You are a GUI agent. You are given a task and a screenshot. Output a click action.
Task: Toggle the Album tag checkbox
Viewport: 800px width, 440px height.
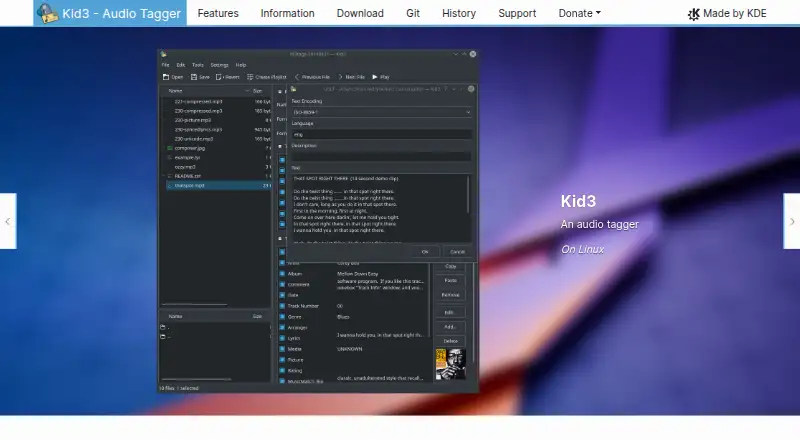pos(282,274)
